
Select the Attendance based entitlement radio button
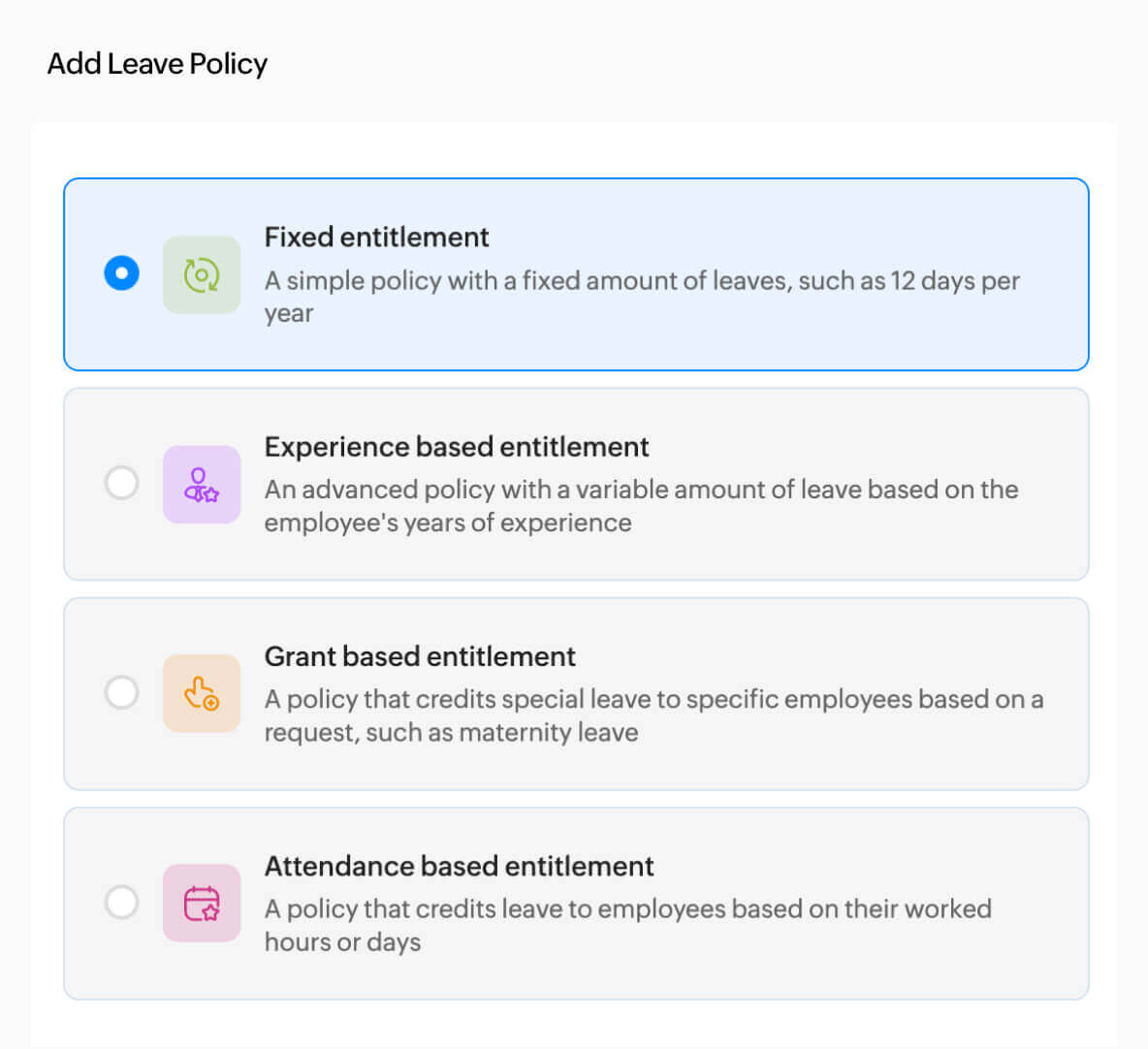[121, 902]
